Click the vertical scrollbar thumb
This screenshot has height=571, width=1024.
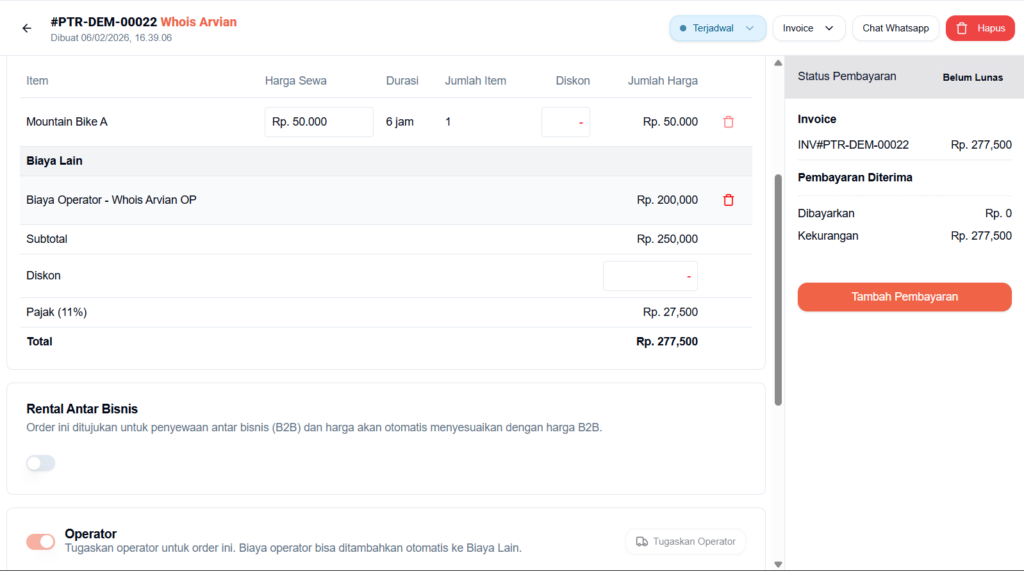pos(778,290)
